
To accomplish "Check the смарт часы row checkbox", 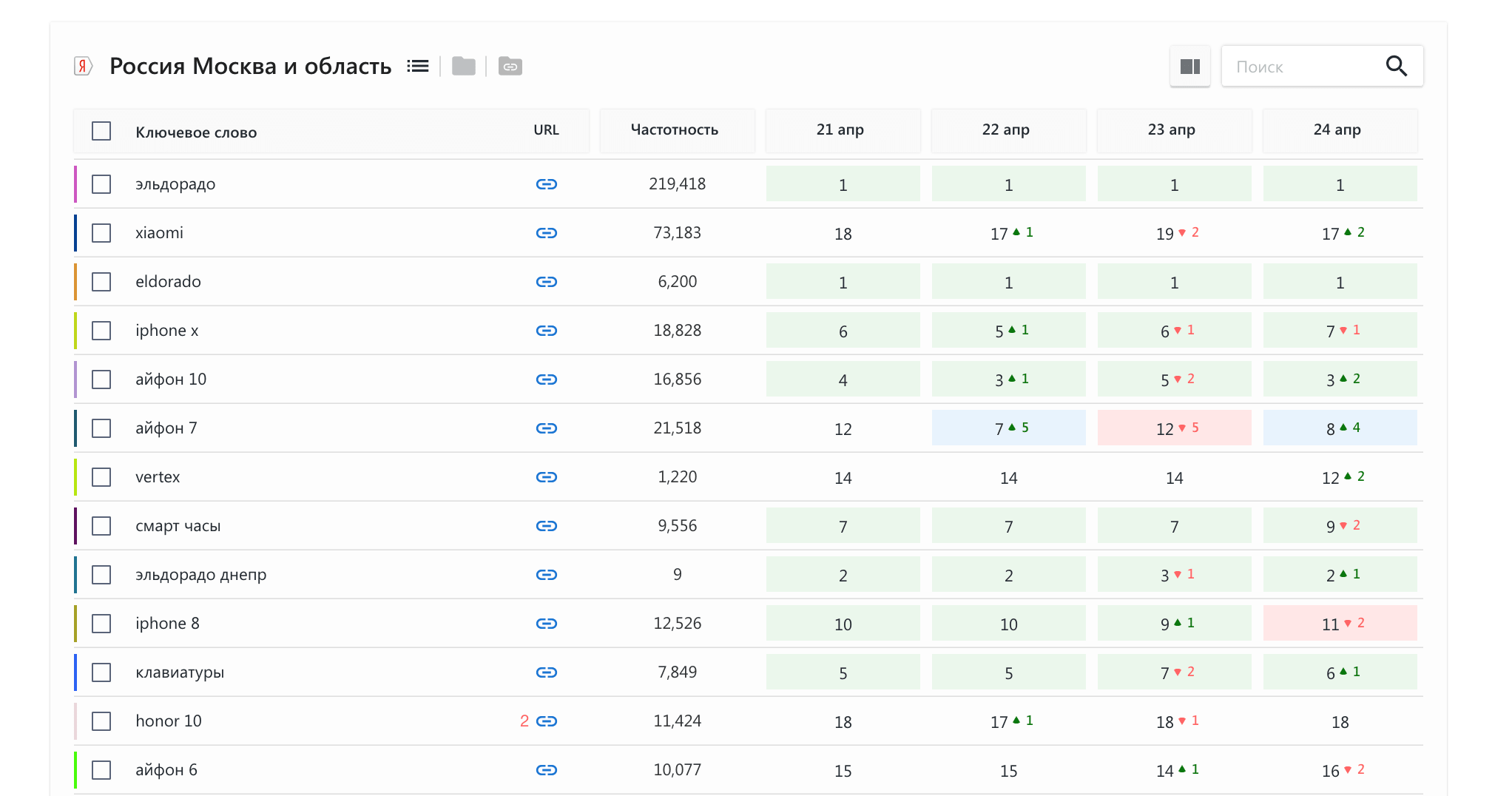I will [x=101, y=526].
